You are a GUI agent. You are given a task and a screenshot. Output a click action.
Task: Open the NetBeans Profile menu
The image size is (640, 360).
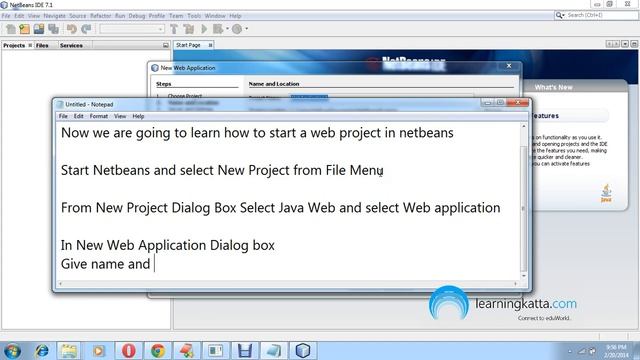[x=157, y=16]
